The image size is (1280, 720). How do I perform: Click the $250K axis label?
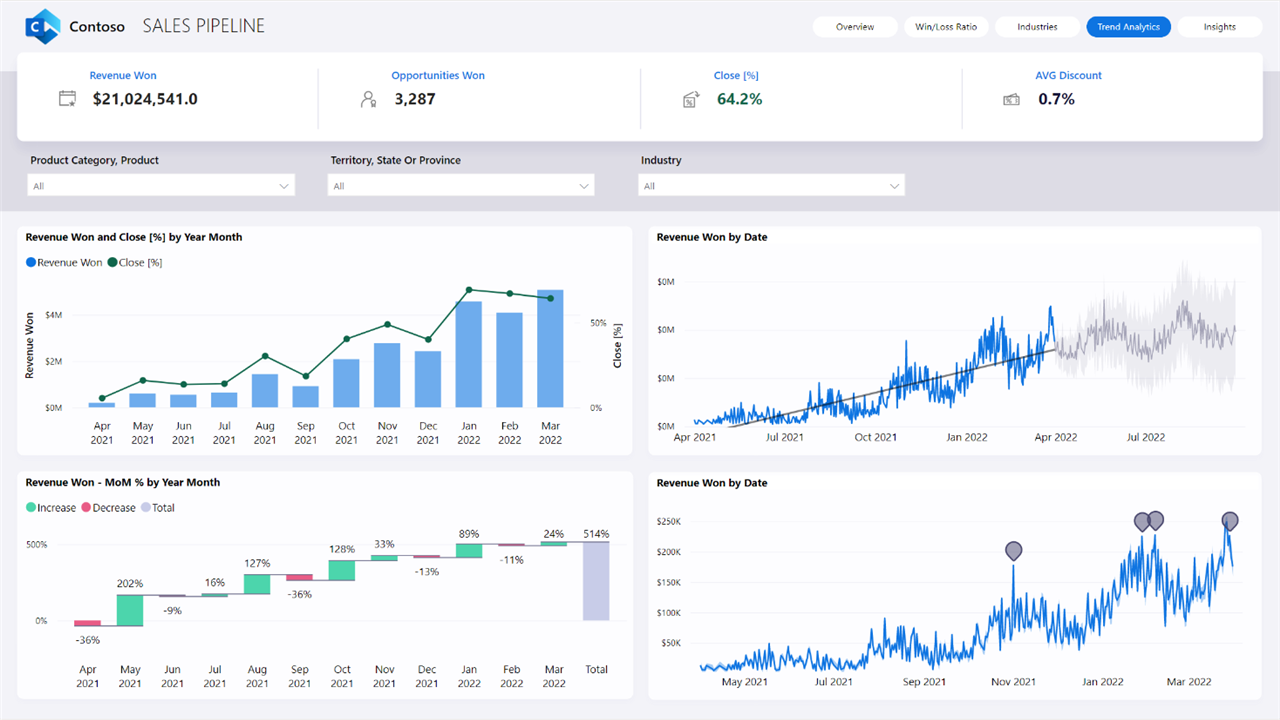pyautogui.click(x=668, y=522)
